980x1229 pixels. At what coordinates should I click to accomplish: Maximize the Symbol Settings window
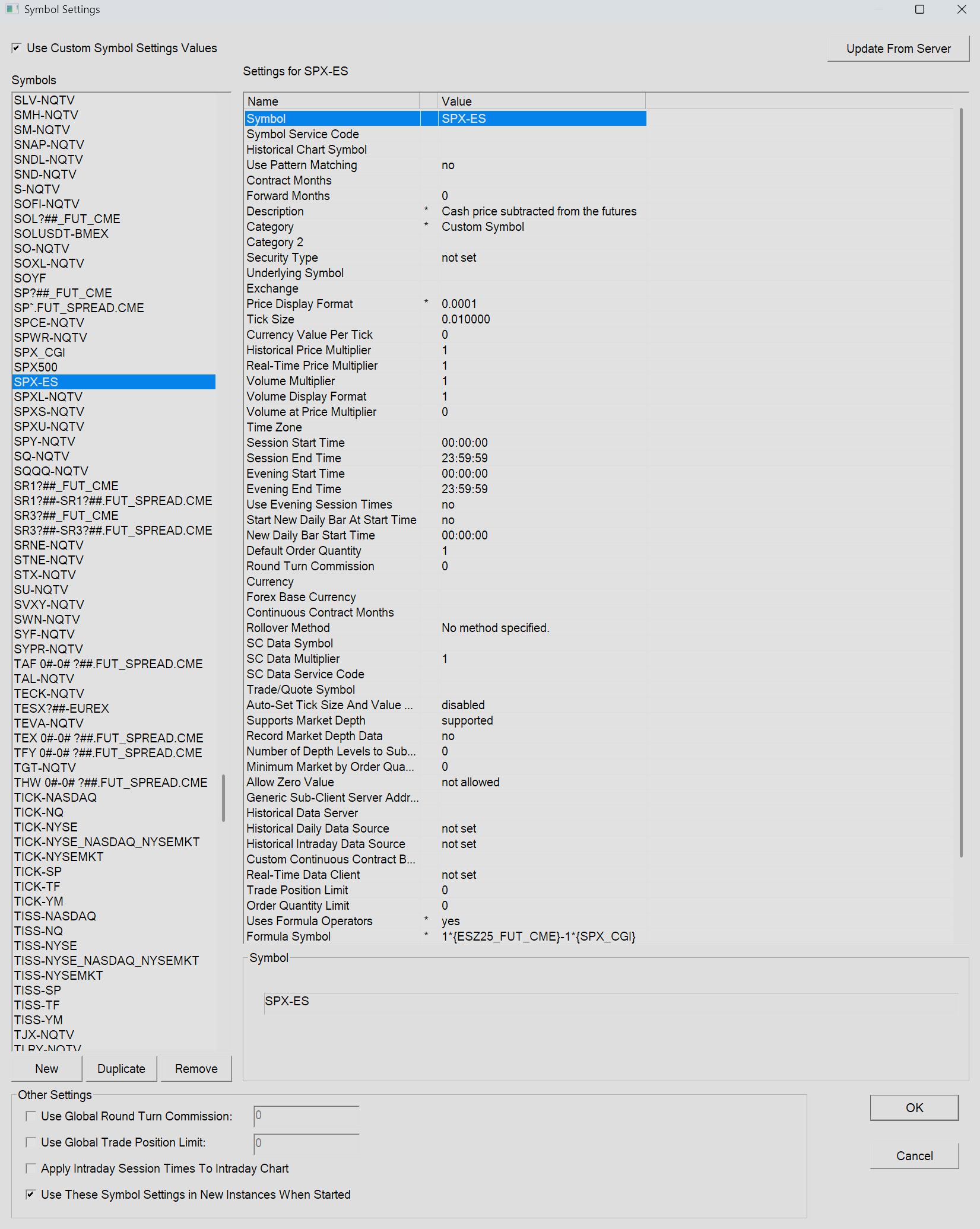pyautogui.click(x=919, y=9)
